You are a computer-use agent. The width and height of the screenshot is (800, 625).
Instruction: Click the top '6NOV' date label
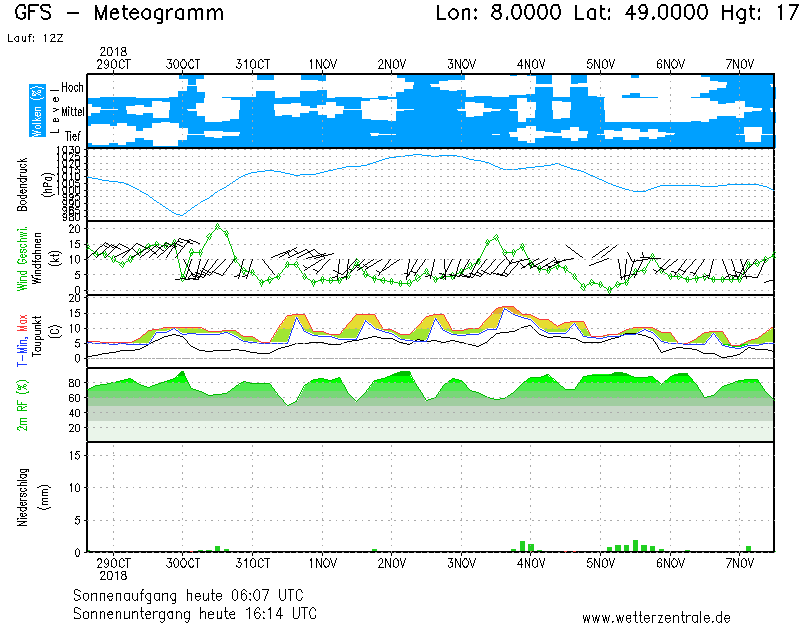point(670,65)
